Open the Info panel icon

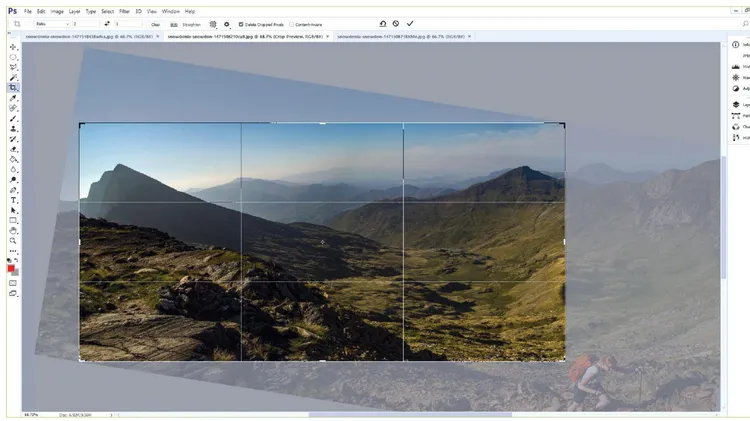pos(736,44)
